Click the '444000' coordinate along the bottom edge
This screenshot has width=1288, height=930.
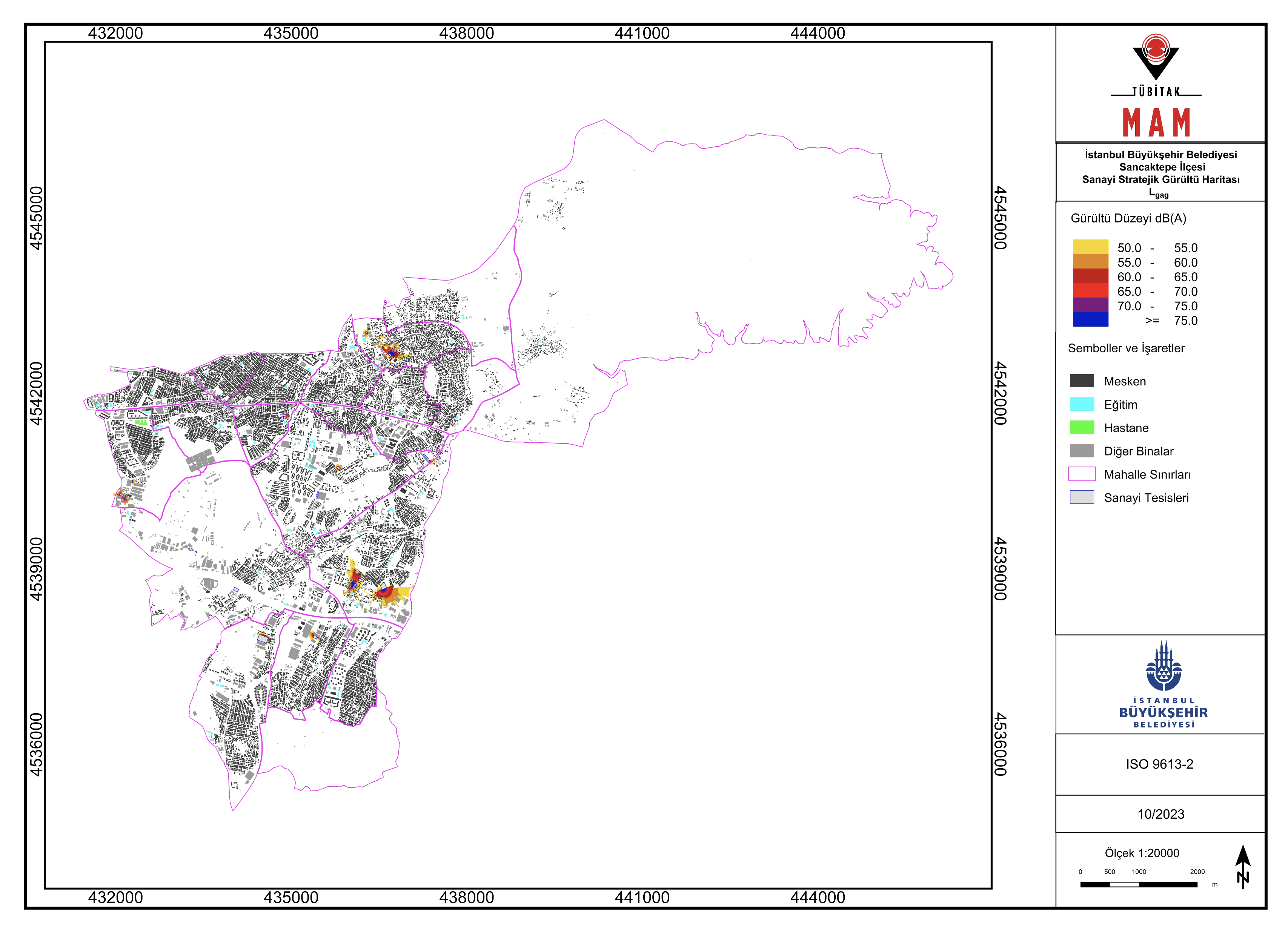817,898
